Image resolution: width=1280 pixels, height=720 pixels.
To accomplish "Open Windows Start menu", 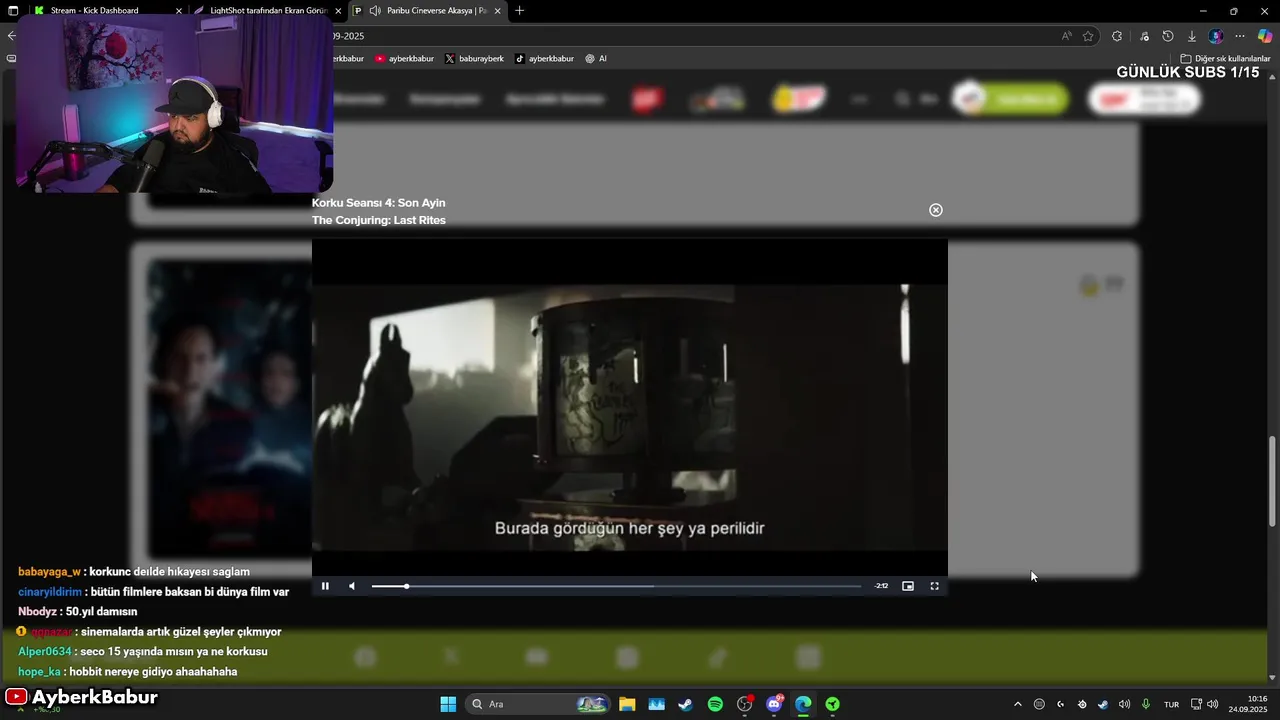I will 448,704.
